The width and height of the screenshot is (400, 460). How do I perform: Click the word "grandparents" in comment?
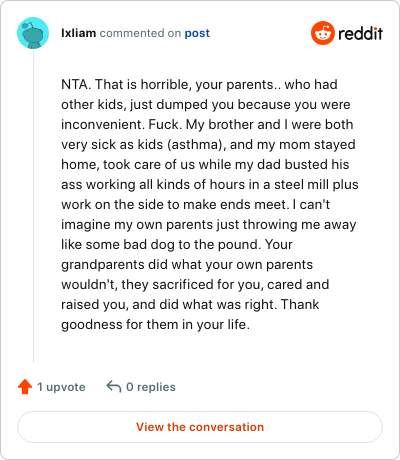point(103,265)
